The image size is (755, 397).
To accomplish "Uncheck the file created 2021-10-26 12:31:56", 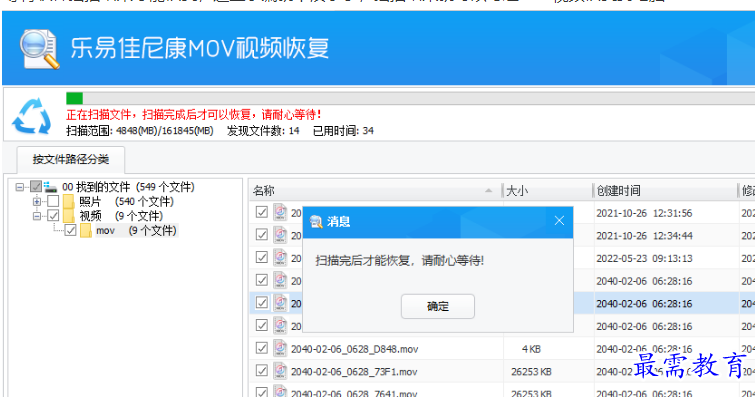I will coord(261,212).
